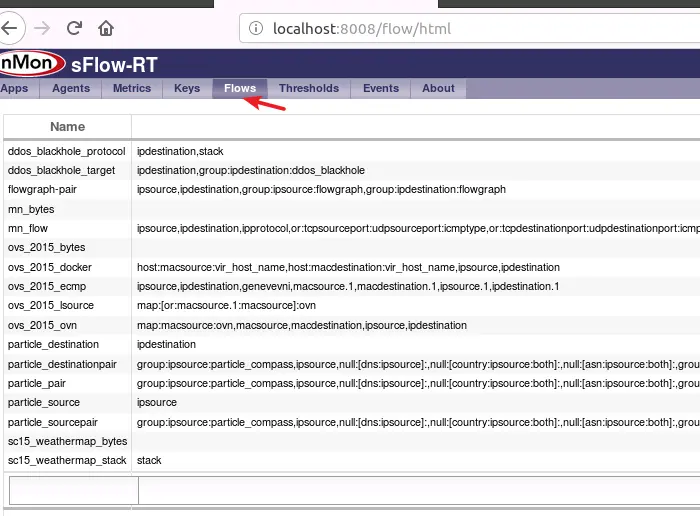Viewport: 700px width, 516px height.
Task: Select the ovs_2015_ovn flow name
Action: (x=42, y=325)
